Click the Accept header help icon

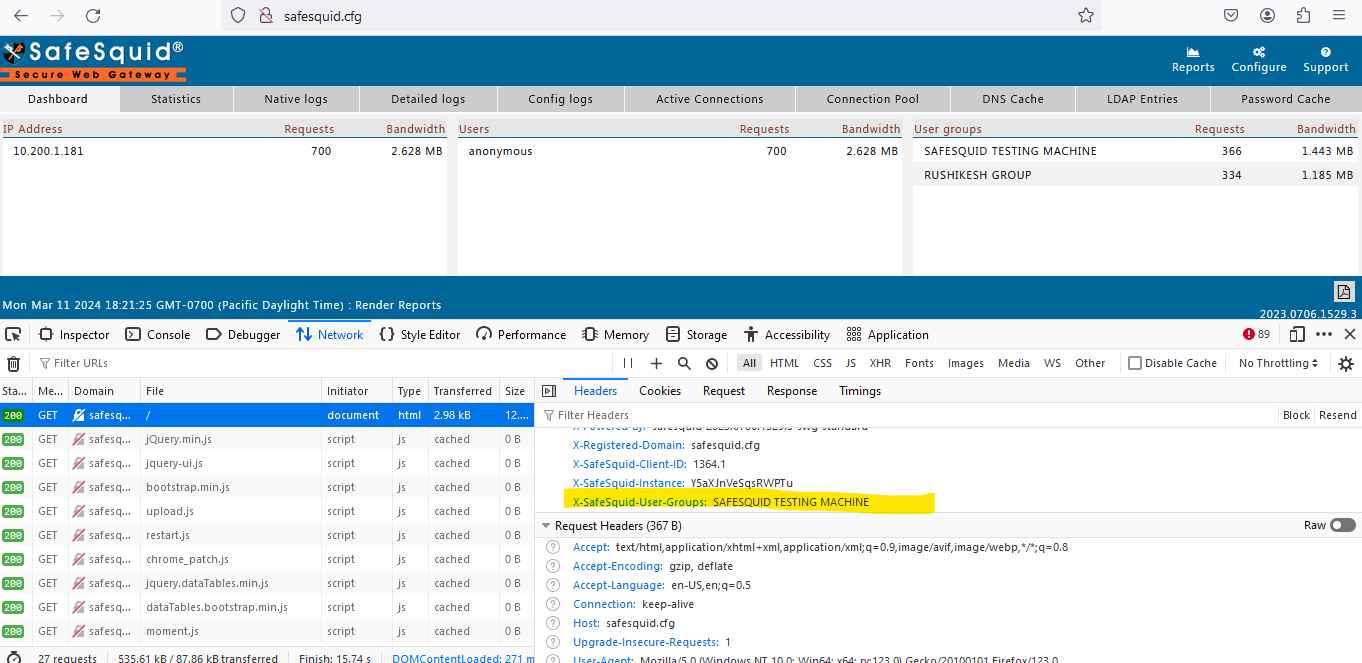[553, 547]
